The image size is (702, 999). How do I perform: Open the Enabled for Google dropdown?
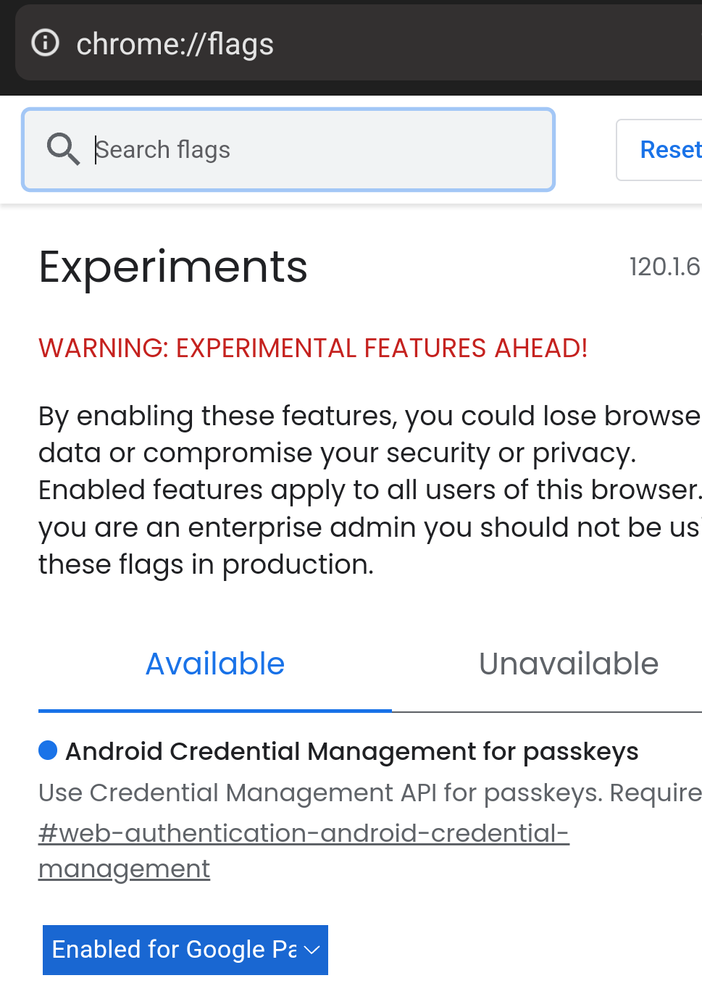pyautogui.click(x=185, y=949)
